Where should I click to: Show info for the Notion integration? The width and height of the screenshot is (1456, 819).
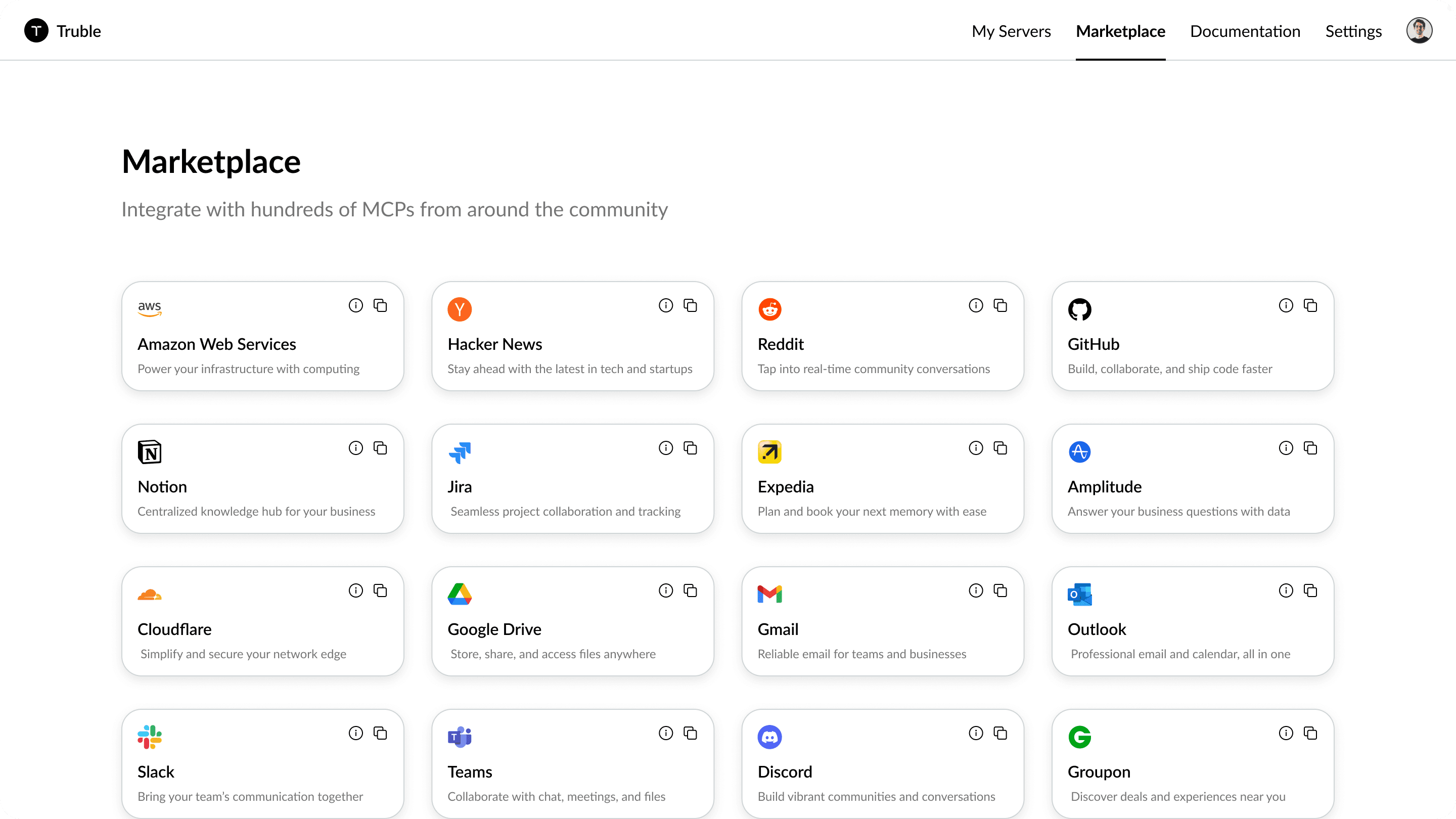click(355, 448)
